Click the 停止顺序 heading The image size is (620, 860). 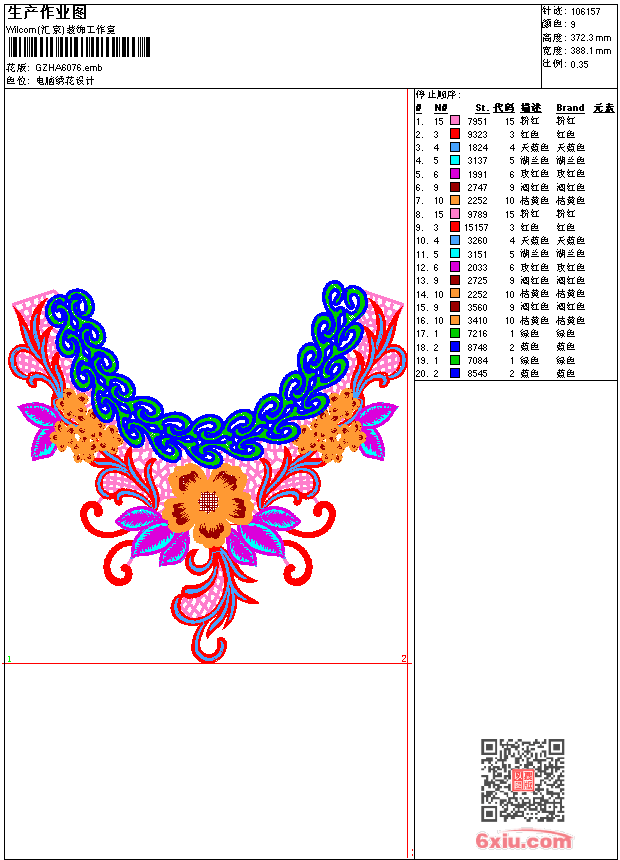(438, 95)
